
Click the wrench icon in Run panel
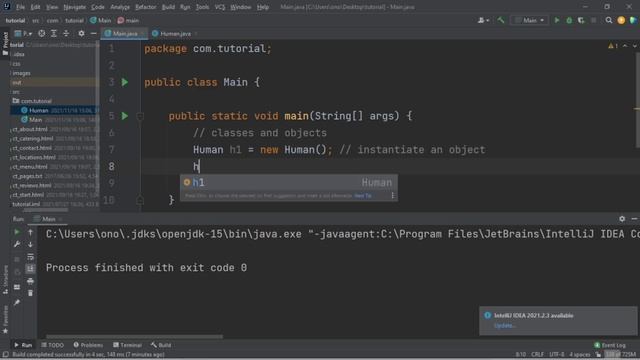tap(17, 244)
